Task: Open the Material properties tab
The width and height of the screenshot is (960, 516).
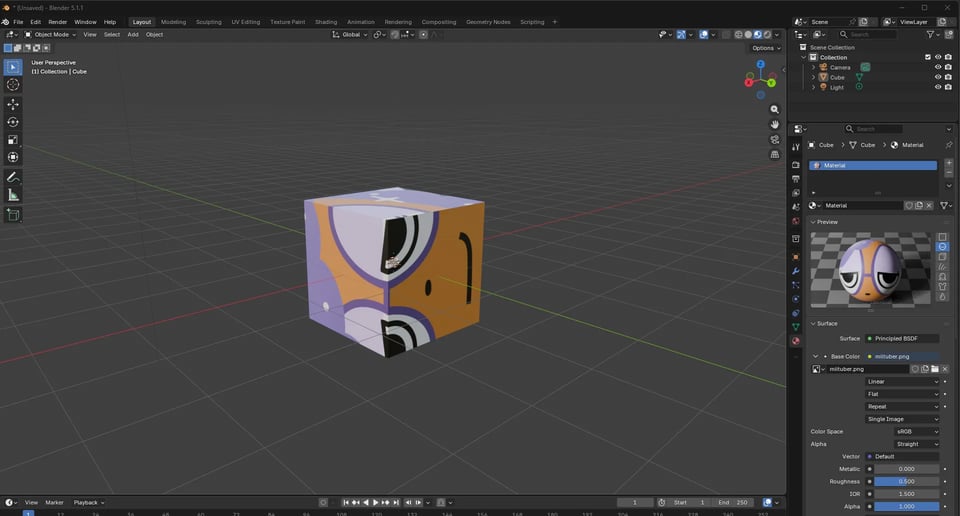Action: click(796, 341)
